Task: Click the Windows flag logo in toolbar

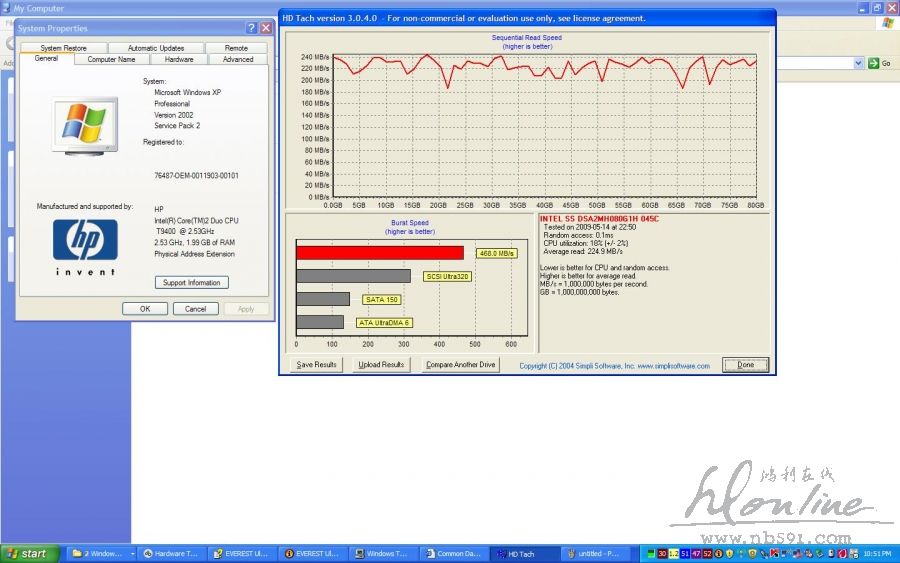Action: click(x=887, y=23)
